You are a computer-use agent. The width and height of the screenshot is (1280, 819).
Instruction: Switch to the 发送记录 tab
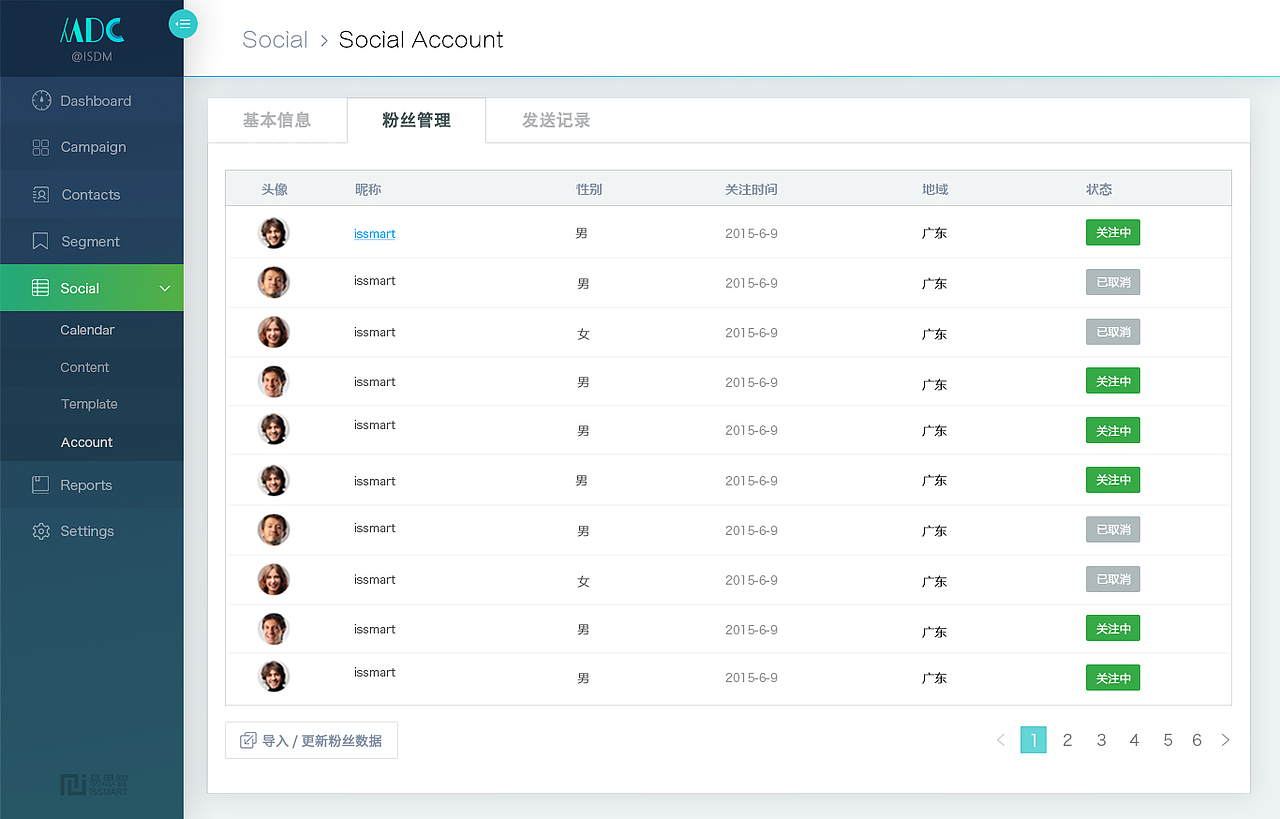(x=556, y=120)
